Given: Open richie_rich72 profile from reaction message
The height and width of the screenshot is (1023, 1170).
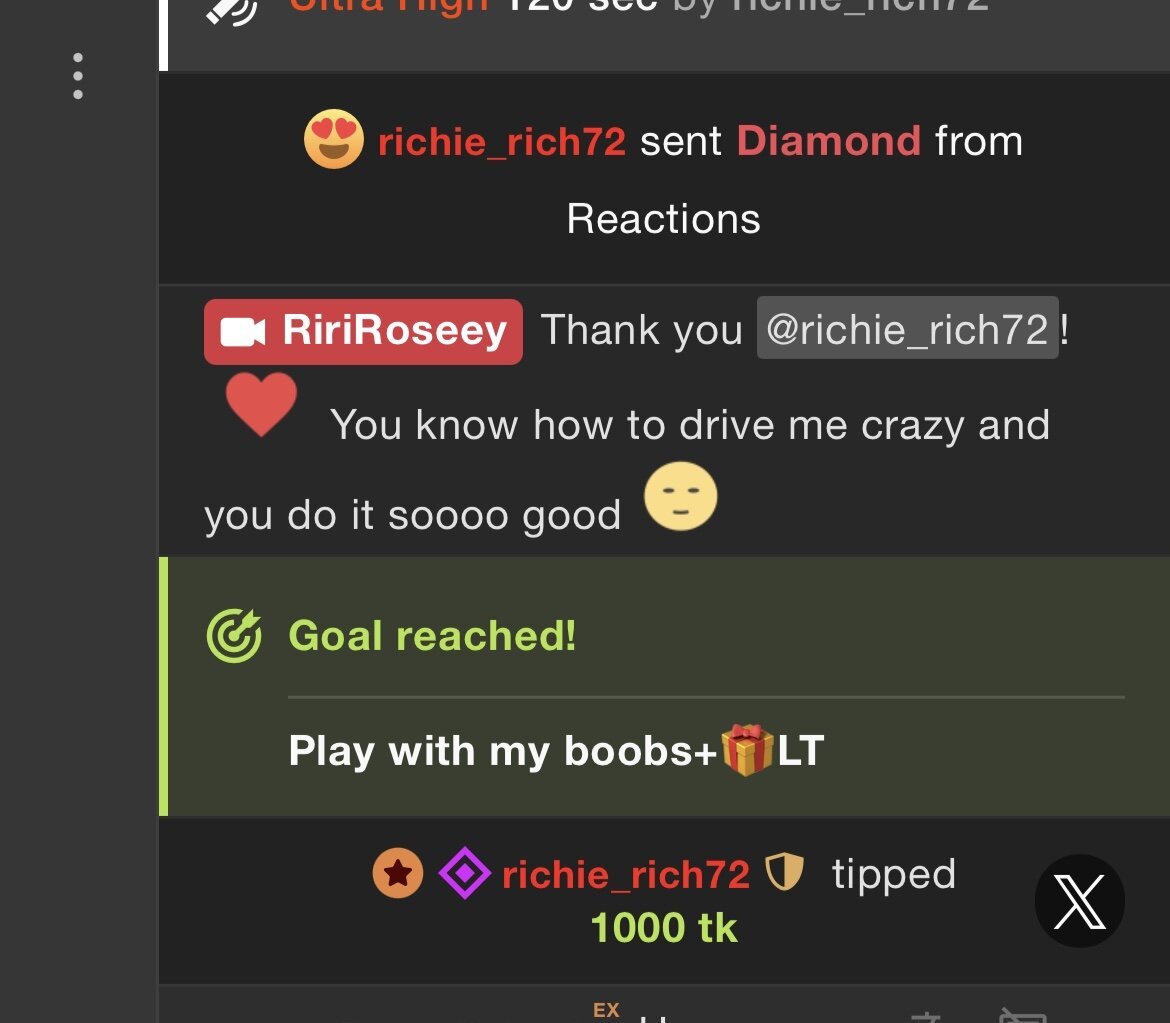Looking at the screenshot, I should (501, 141).
